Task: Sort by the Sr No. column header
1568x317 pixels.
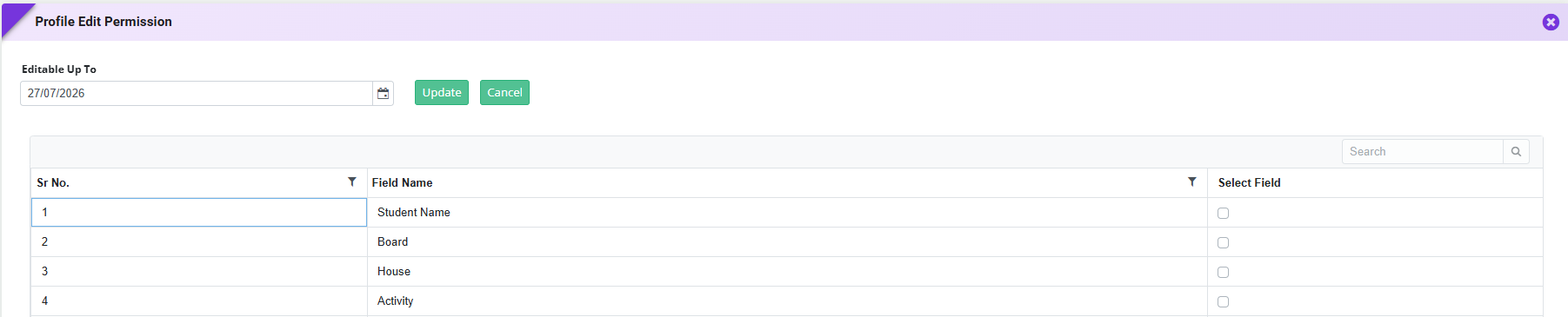Action: (x=53, y=182)
